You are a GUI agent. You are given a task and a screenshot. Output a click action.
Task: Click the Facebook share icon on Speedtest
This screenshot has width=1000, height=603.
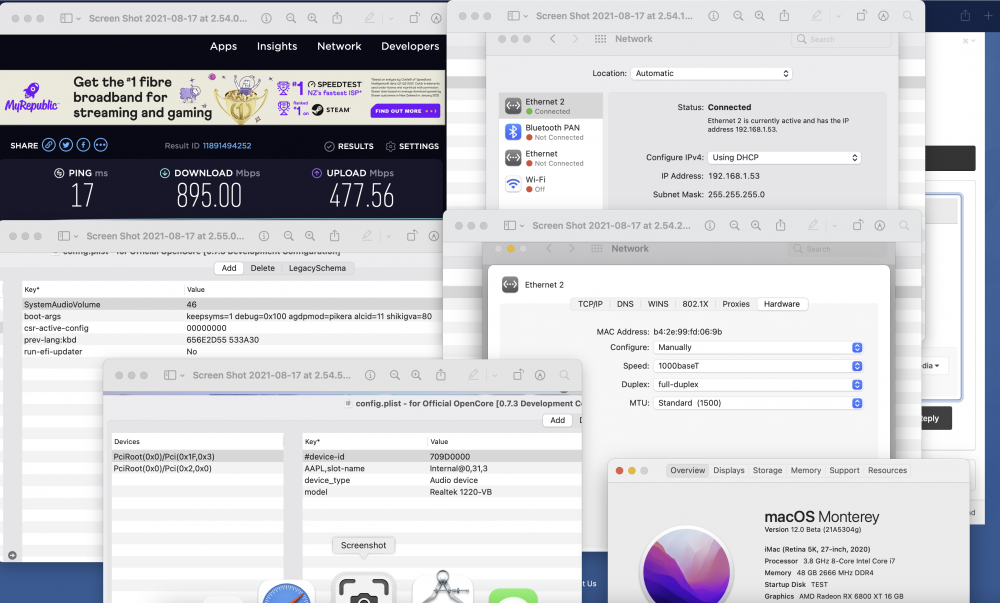click(83, 145)
